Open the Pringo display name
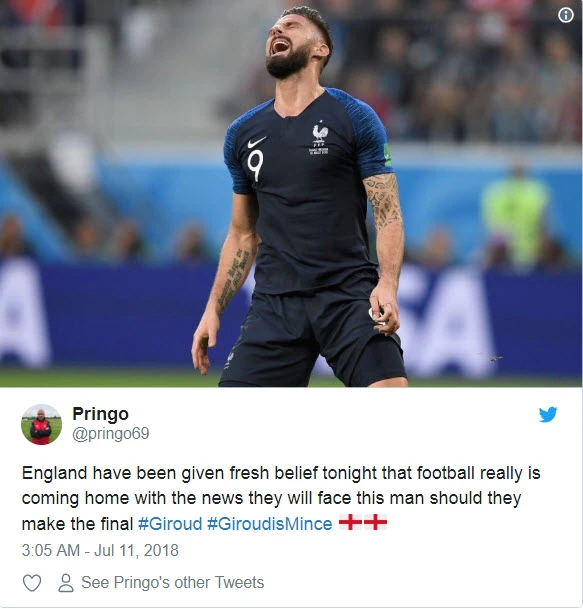The height and width of the screenshot is (609, 583). (x=100, y=414)
